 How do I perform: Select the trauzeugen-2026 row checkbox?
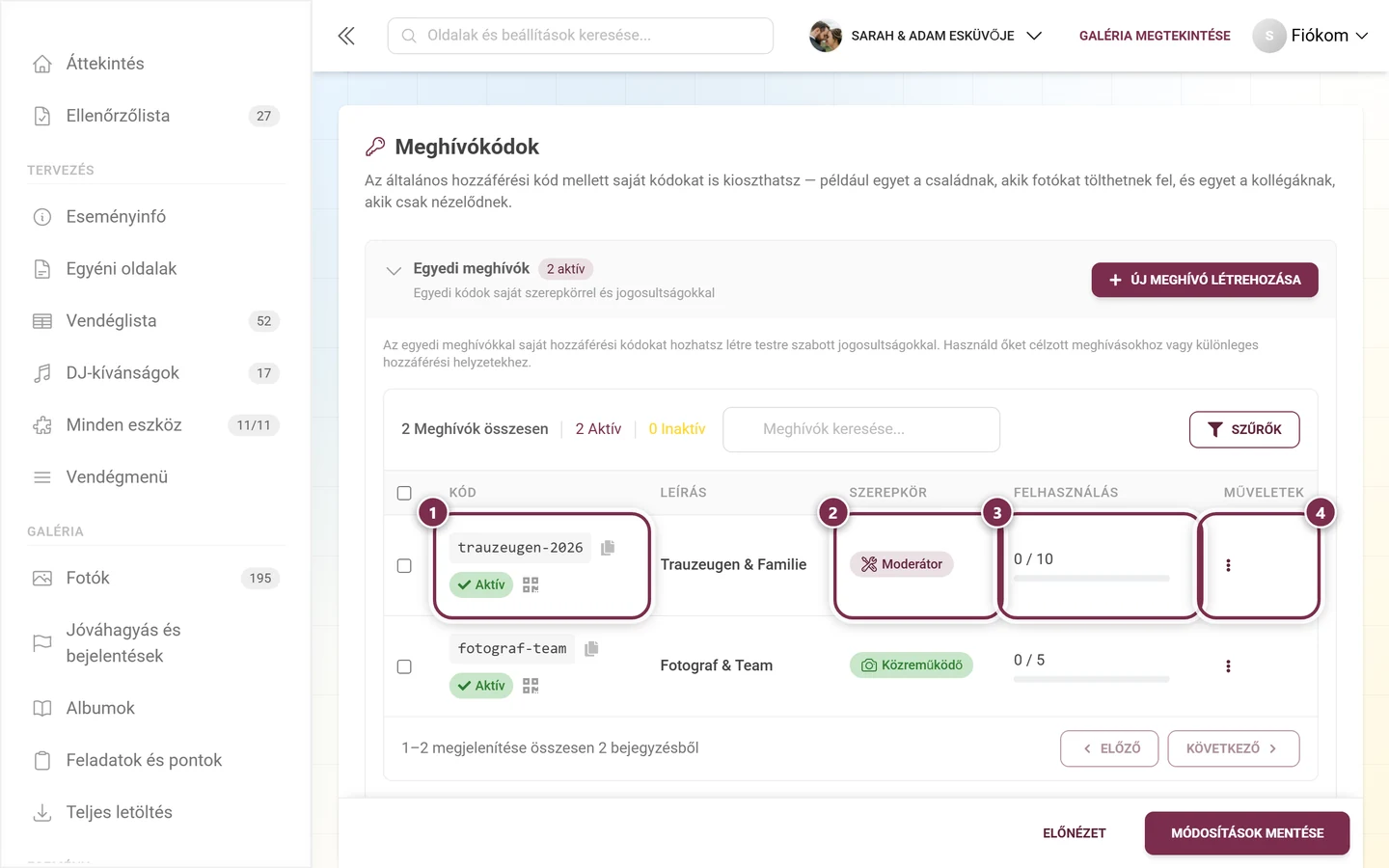point(404,566)
